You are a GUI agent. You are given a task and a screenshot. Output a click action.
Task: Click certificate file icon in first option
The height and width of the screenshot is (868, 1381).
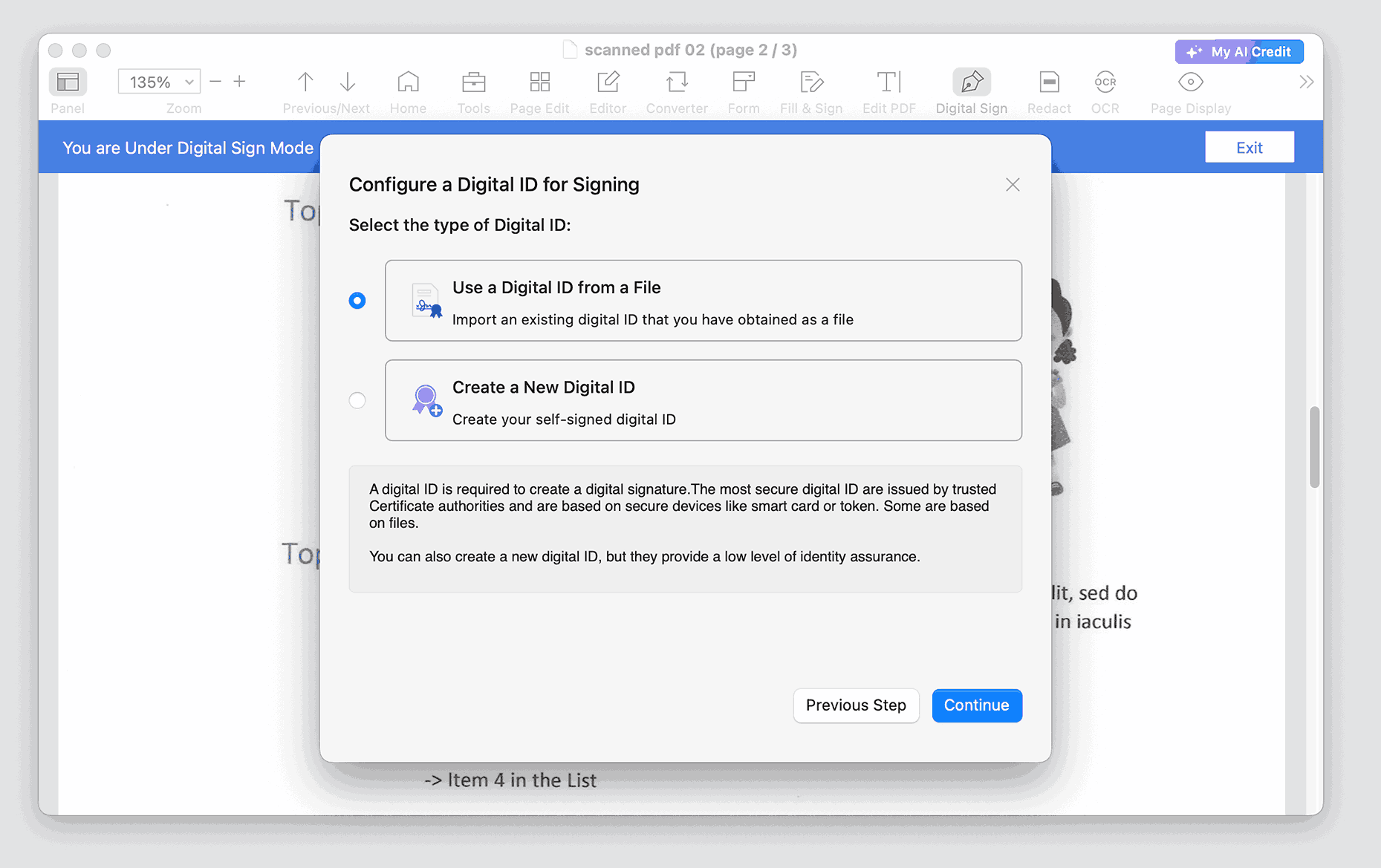[426, 301]
